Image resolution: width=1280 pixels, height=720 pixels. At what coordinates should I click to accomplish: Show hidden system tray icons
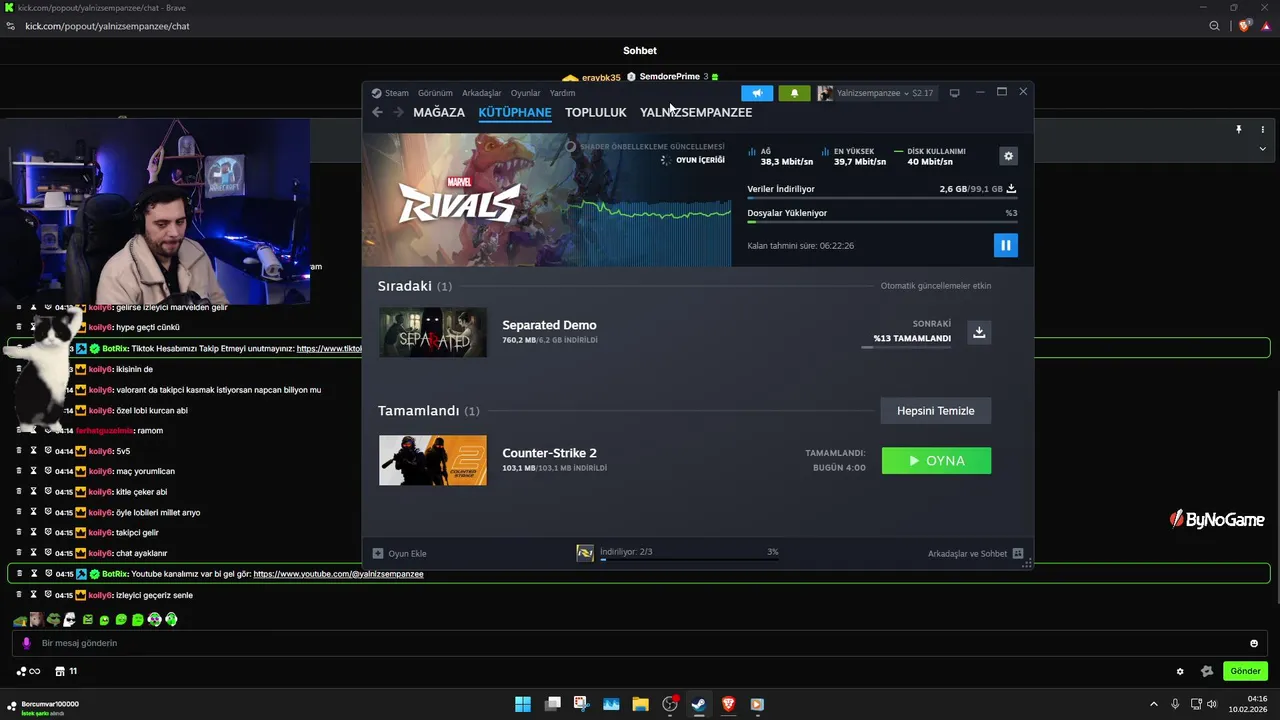1153,704
